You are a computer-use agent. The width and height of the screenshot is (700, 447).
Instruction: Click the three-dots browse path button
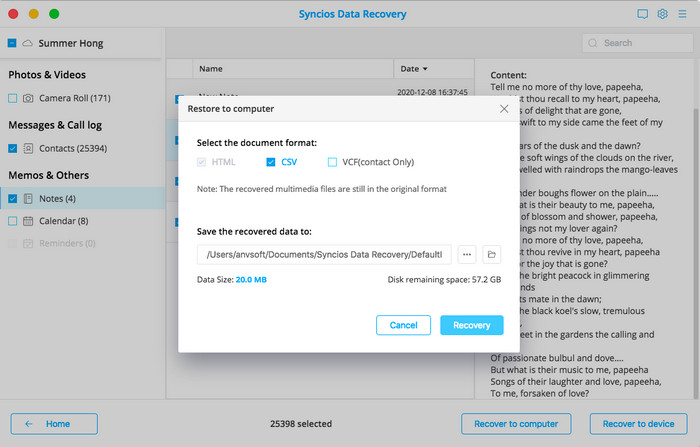[x=468, y=254]
